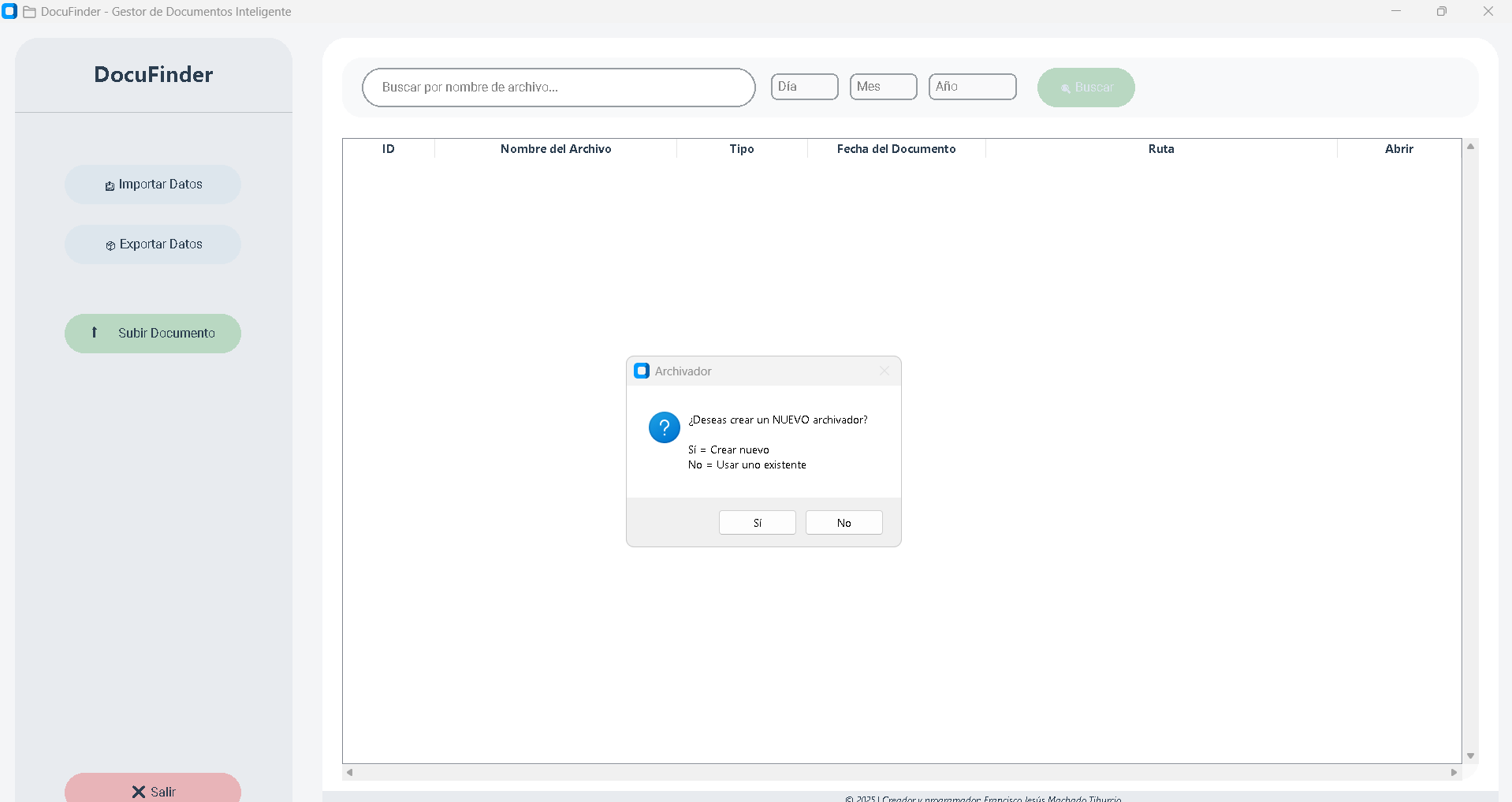Select Exportar Datos in sidebar
1512x802 pixels.
coord(153,244)
